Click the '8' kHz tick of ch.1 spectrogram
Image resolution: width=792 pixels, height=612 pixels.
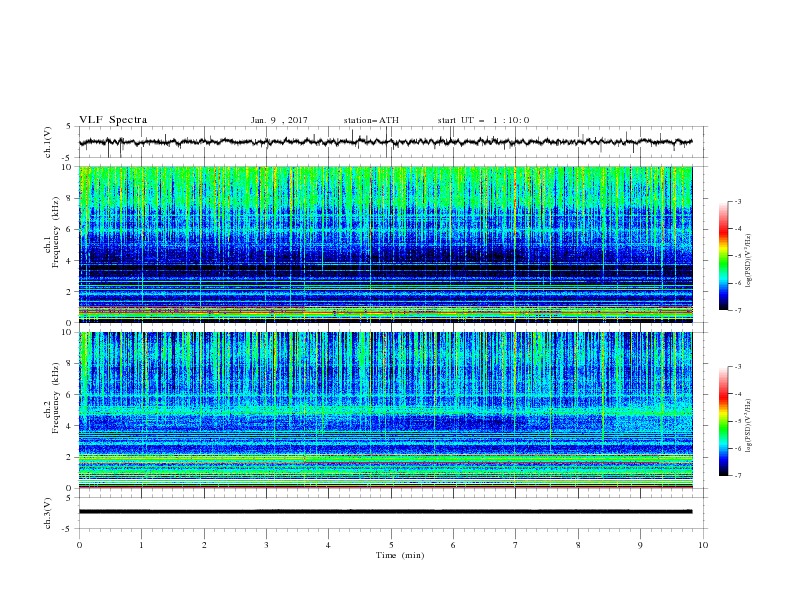71,198
